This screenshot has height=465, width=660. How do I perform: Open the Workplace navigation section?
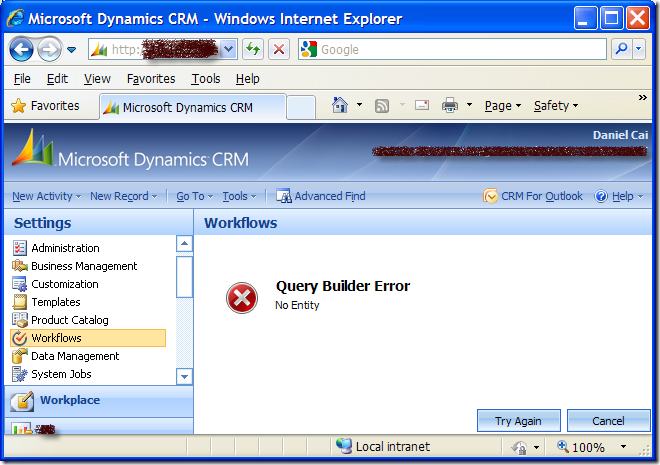pos(99,401)
